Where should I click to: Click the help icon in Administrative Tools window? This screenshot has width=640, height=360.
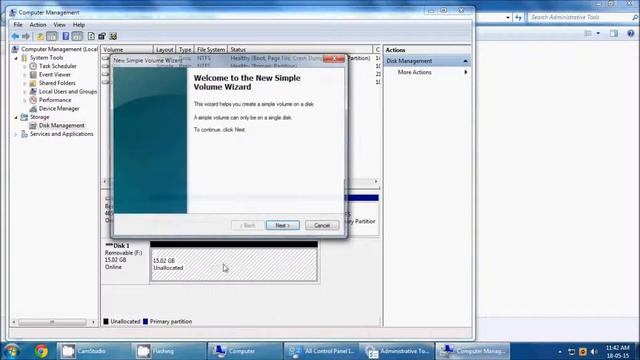point(631,33)
